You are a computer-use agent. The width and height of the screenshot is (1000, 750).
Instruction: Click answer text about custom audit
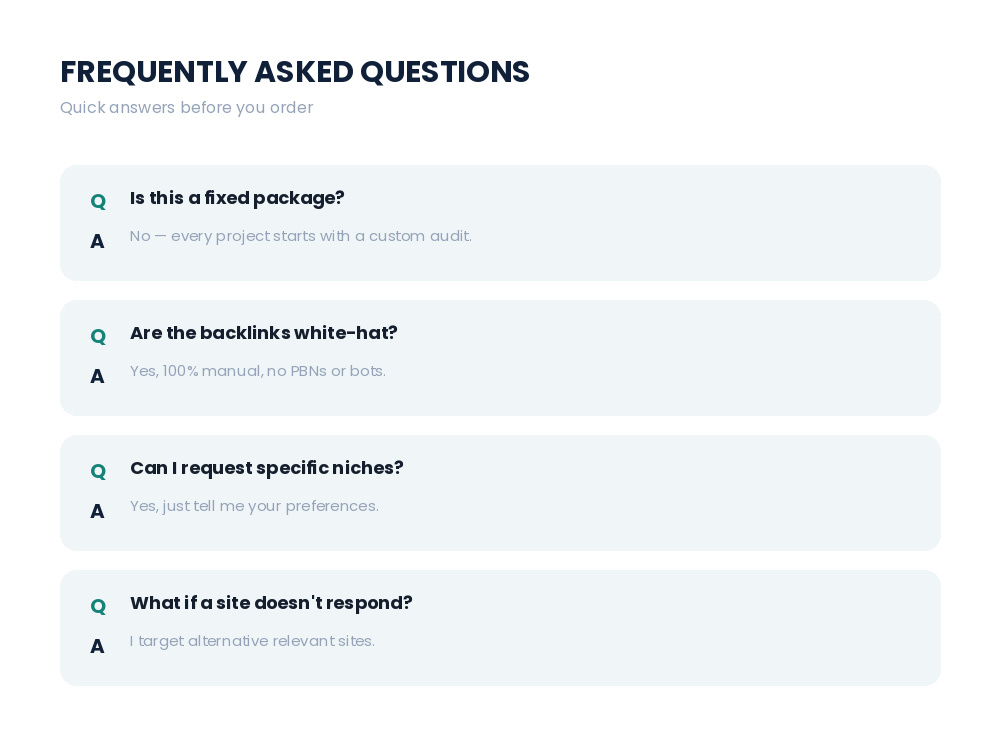pos(300,237)
